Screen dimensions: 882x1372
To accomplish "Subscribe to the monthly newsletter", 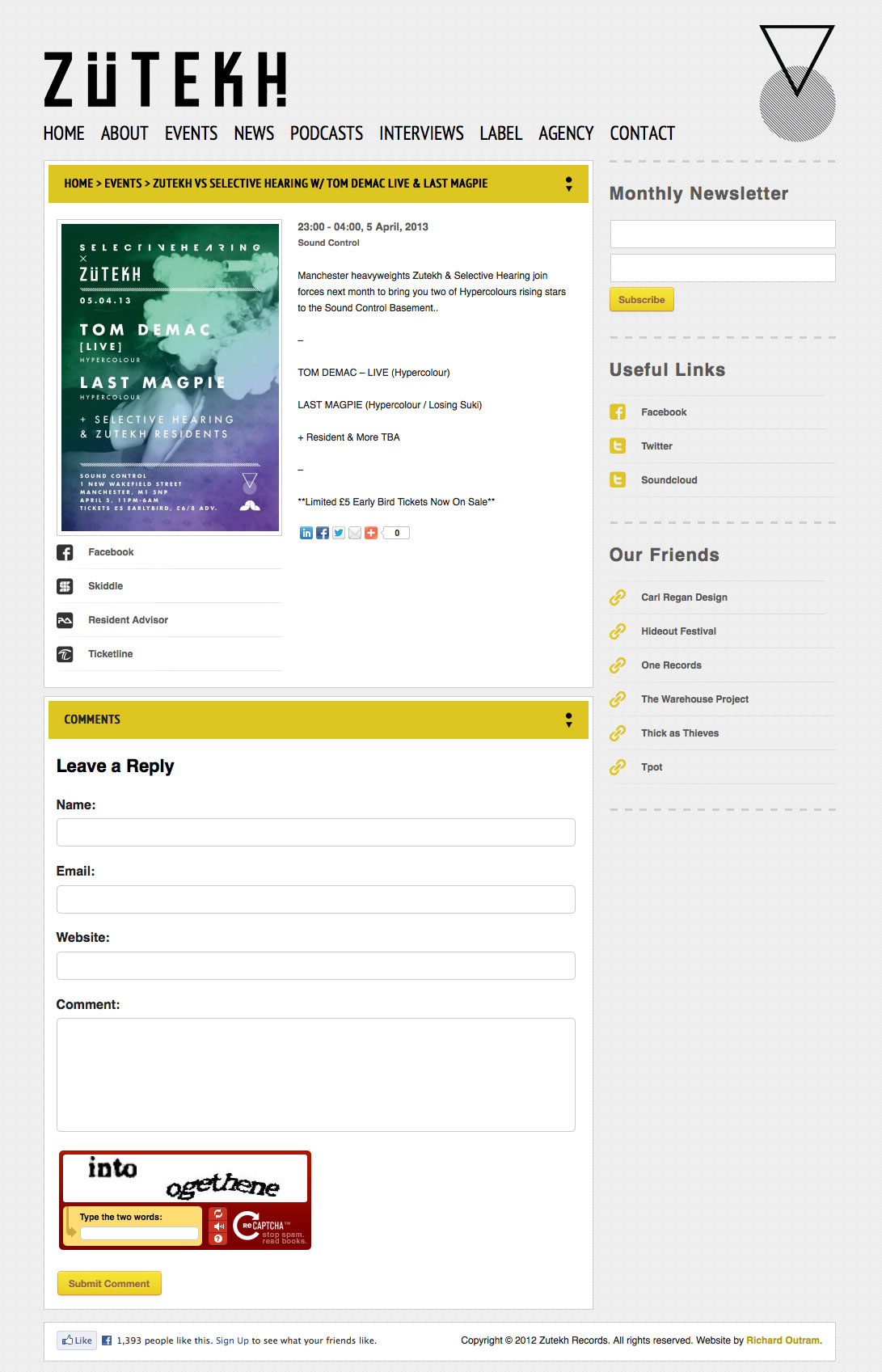I will point(642,300).
